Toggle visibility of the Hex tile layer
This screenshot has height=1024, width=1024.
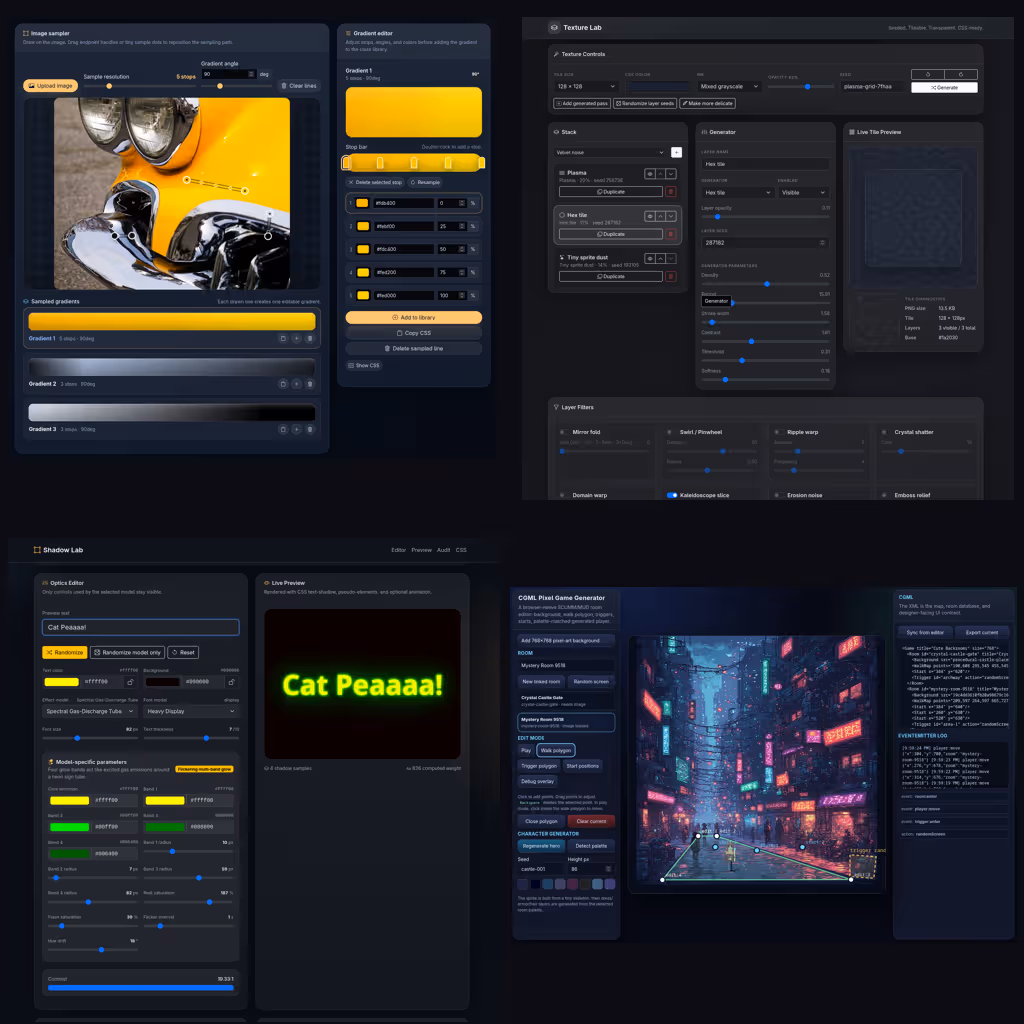click(x=650, y=216)
